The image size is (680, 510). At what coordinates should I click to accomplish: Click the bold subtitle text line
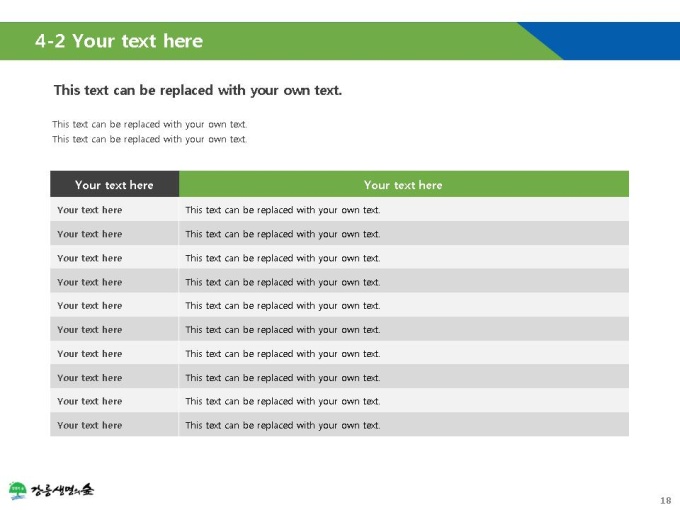(x=198, y=90)
